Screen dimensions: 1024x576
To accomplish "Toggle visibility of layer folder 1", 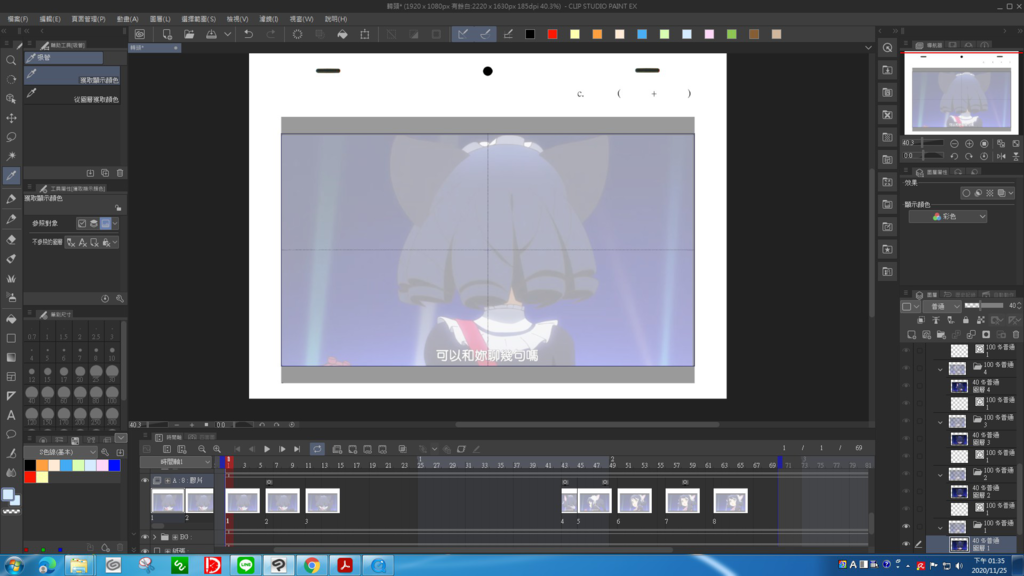I will coord(906,526).
